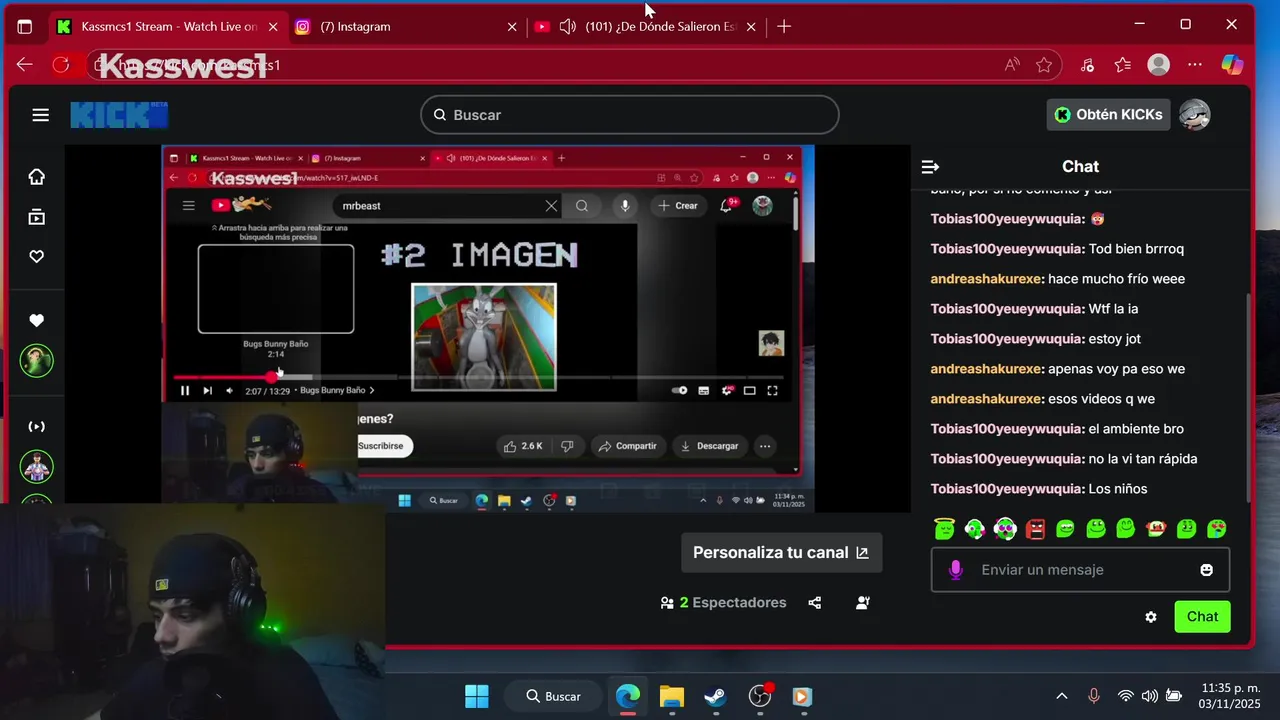Focus the Kick Buscar search field
This screenshot has height=720, width=1280.
(630, 115)
